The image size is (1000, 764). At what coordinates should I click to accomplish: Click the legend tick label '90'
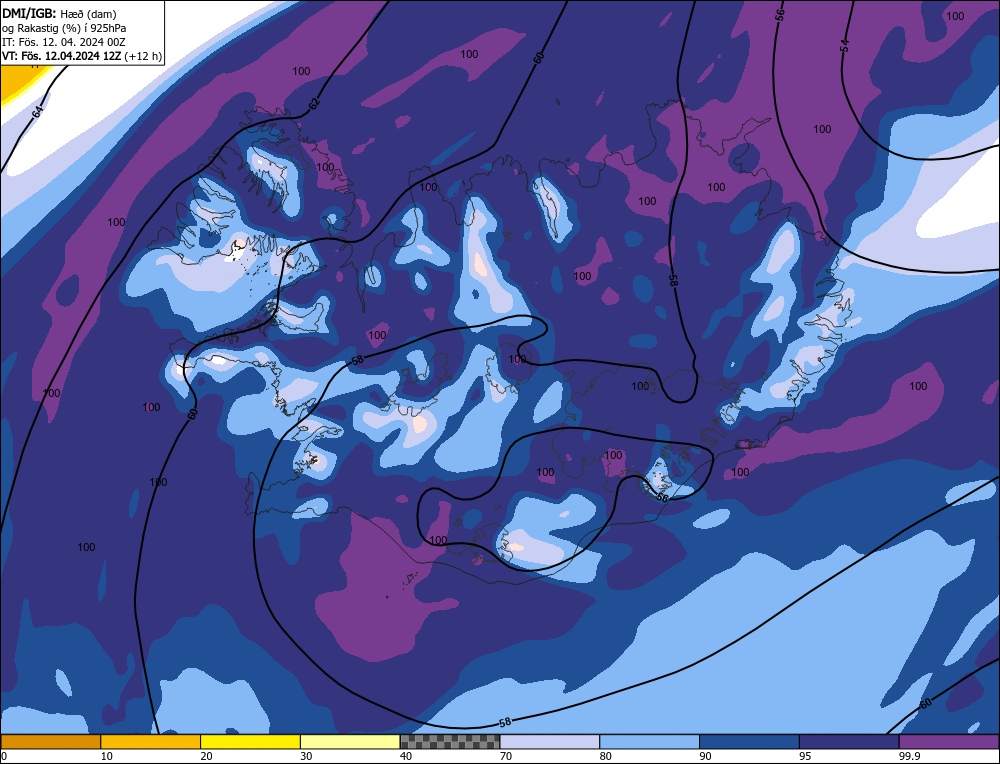(x=705, y=756)
